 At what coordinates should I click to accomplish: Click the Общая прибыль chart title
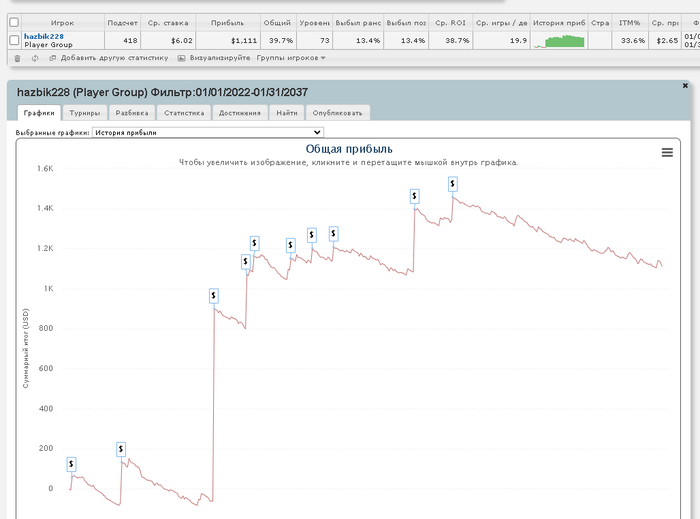pos(349,149)
